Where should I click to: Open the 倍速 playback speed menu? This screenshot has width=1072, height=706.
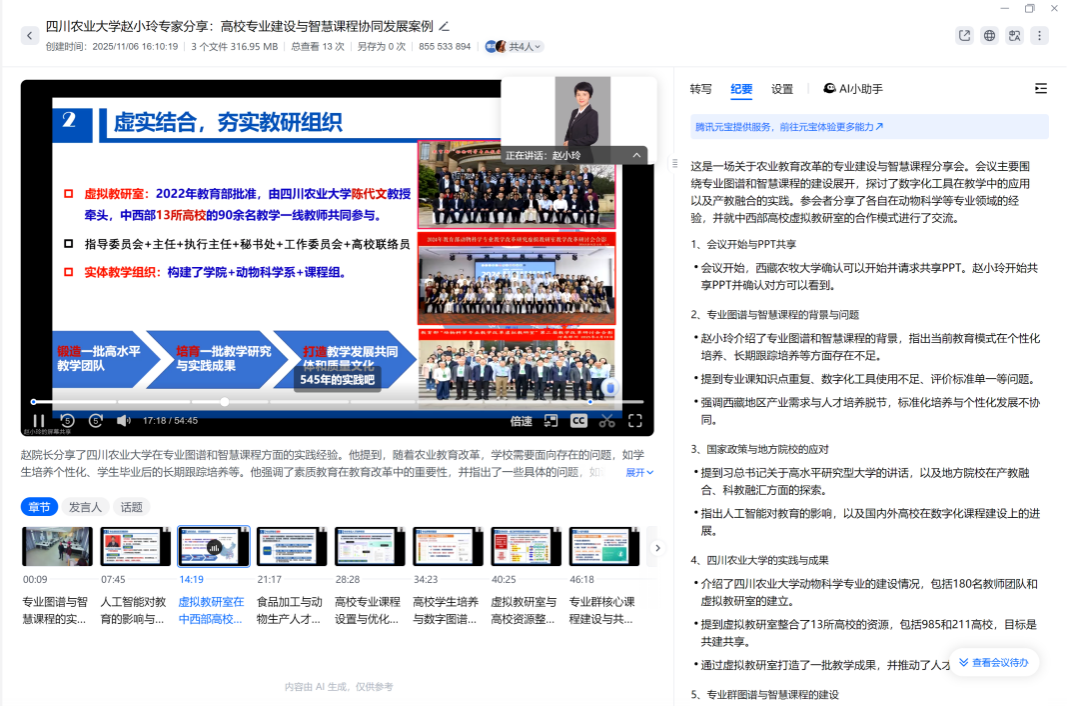[x=521, y=421]
